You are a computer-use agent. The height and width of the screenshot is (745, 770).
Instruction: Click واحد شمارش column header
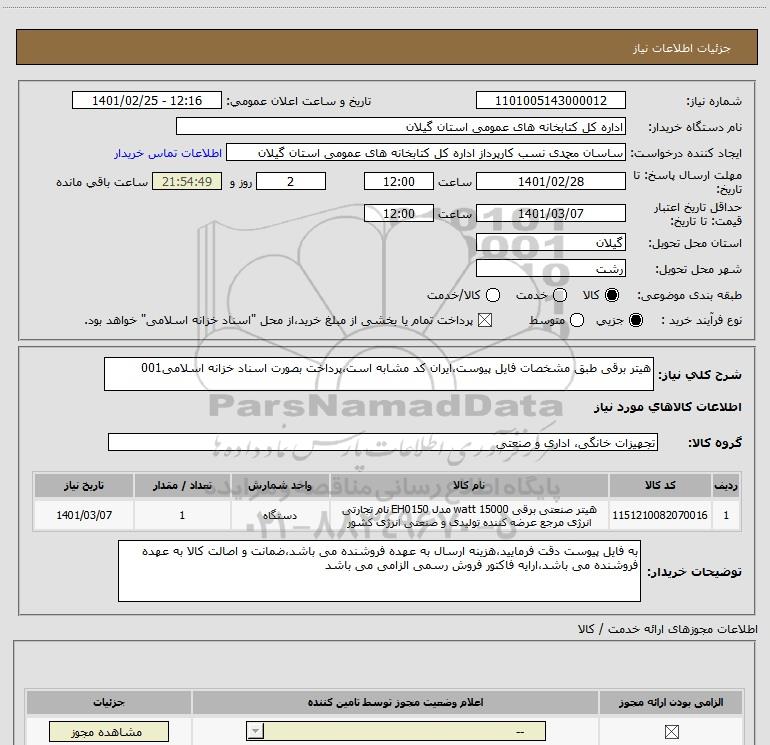[280, 485]
